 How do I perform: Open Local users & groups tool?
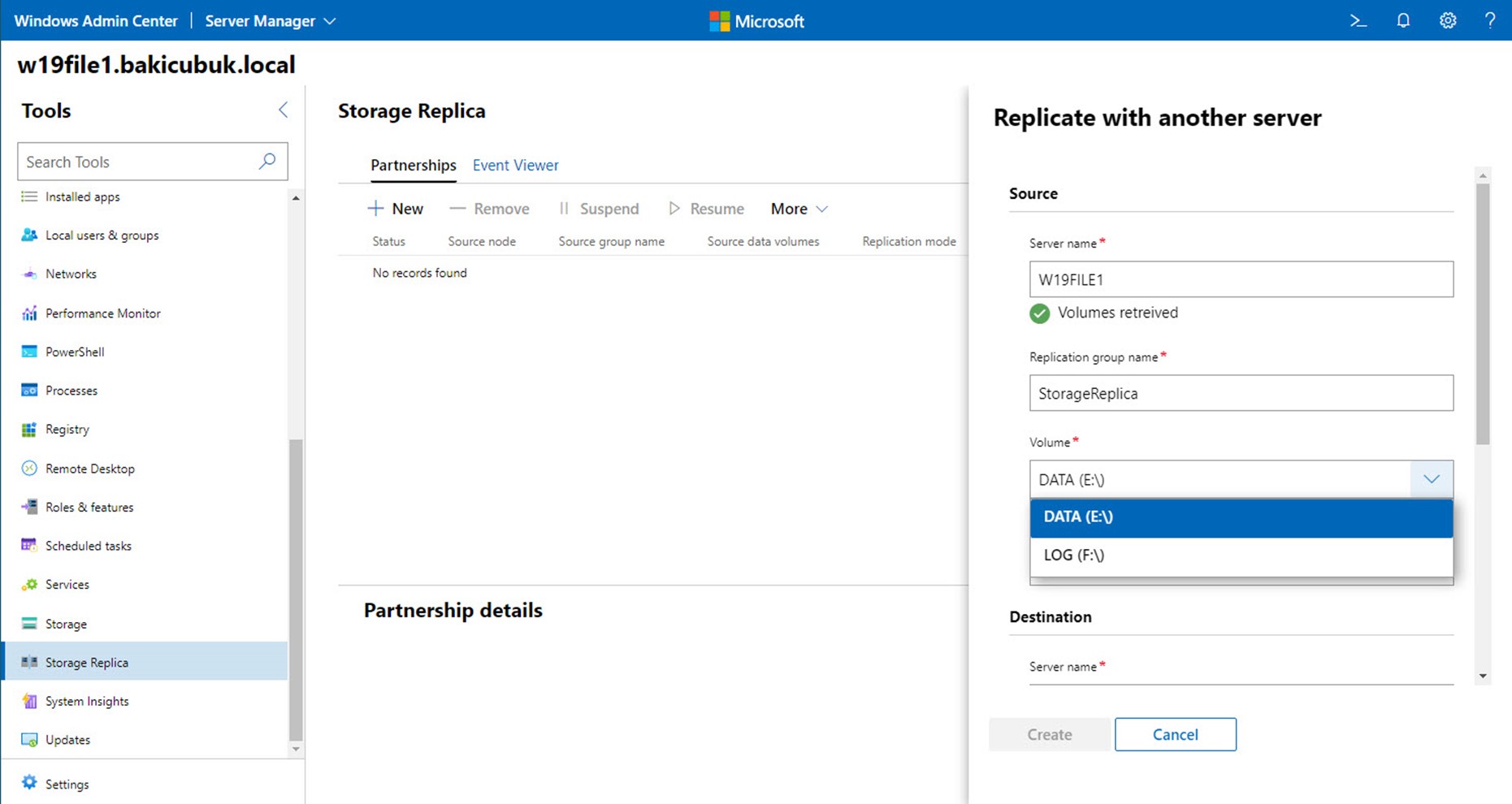pos(102,236)
